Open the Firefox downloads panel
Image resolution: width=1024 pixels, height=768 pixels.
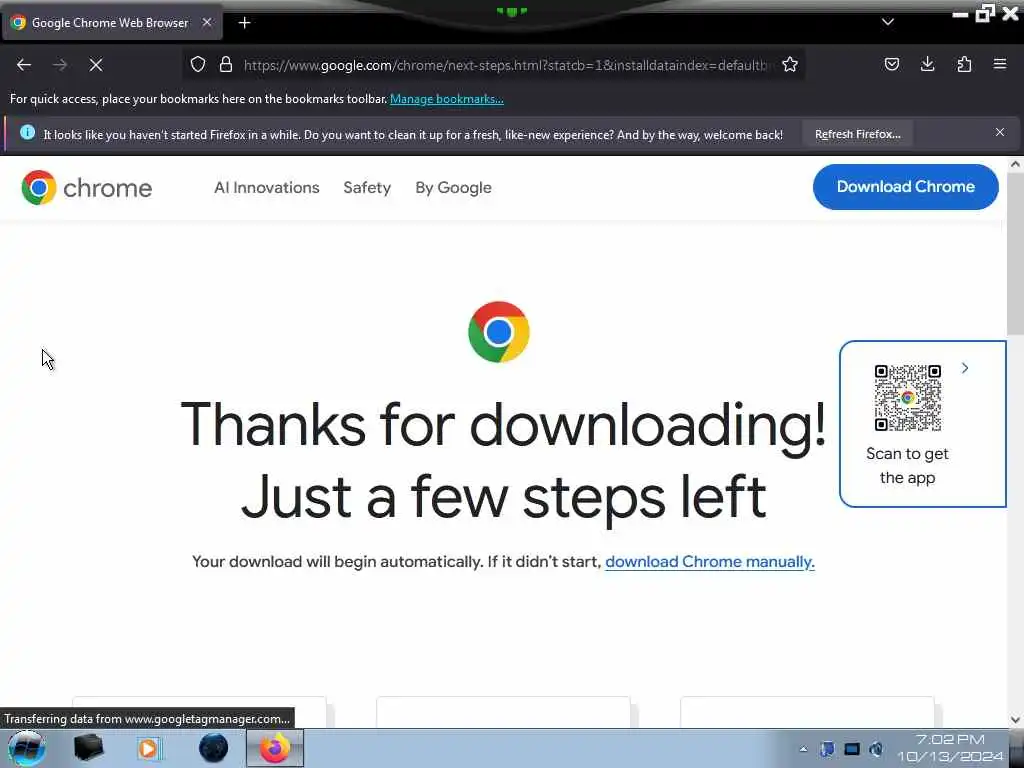tap(927, 64)
